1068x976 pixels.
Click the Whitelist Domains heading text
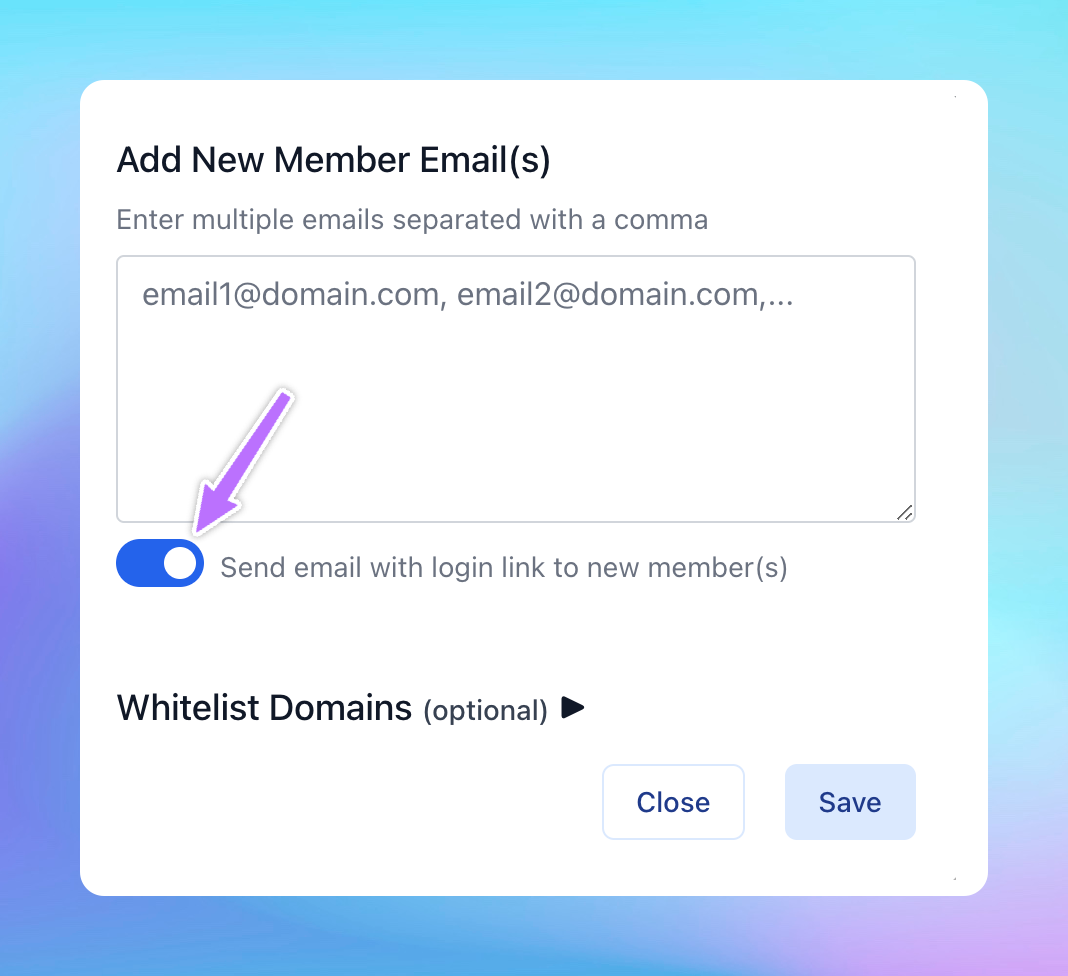[264, 708]
